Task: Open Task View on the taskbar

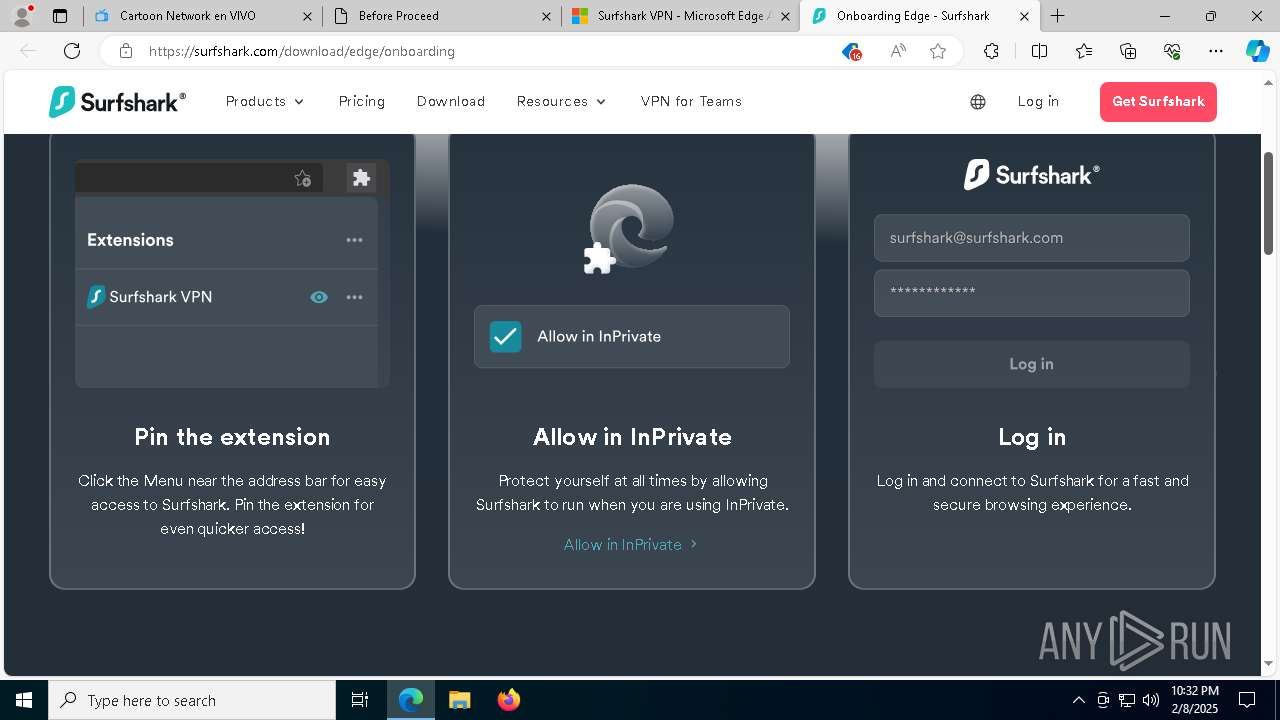Action: (x=360, y=700)
